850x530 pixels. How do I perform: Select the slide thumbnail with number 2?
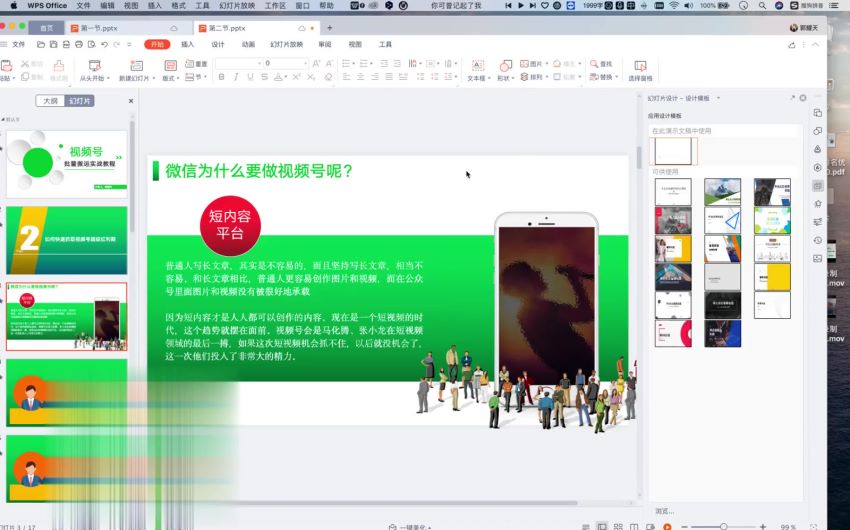67,240
